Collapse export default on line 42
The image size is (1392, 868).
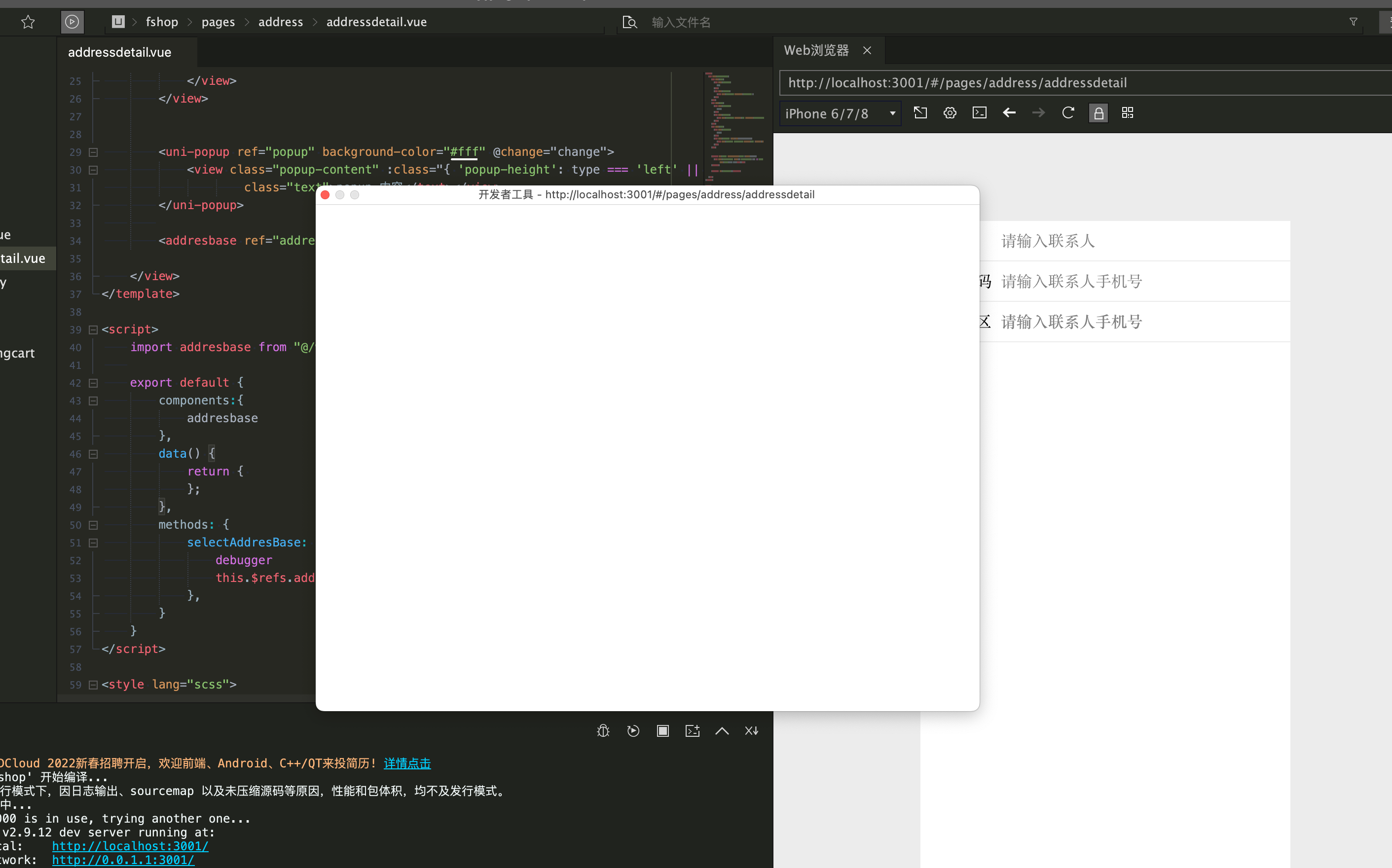tap(93, 383)
